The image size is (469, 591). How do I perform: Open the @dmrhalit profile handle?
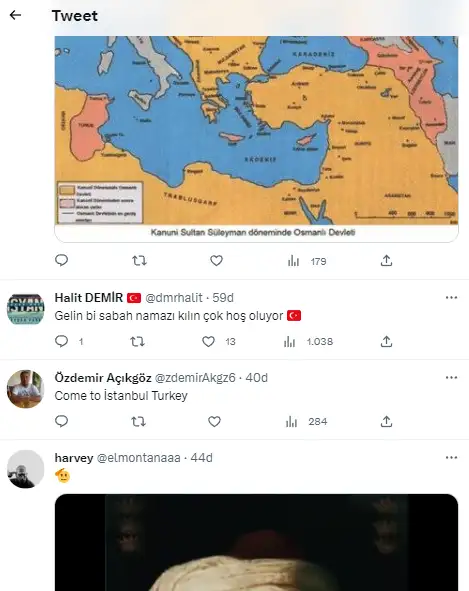click(174, 298)
